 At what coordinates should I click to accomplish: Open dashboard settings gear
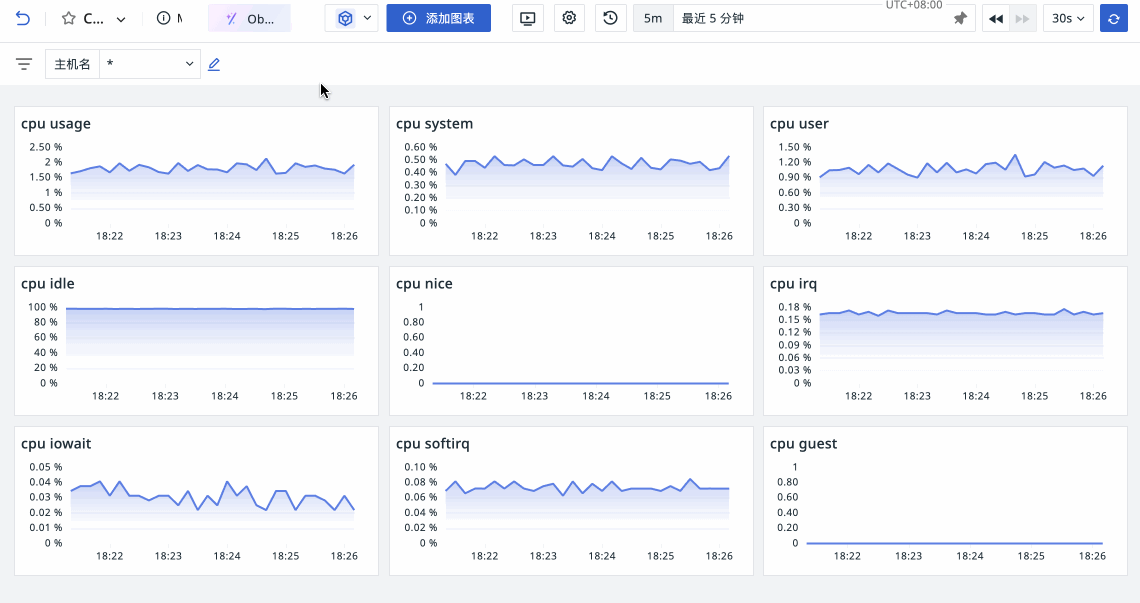click(569, 18)
